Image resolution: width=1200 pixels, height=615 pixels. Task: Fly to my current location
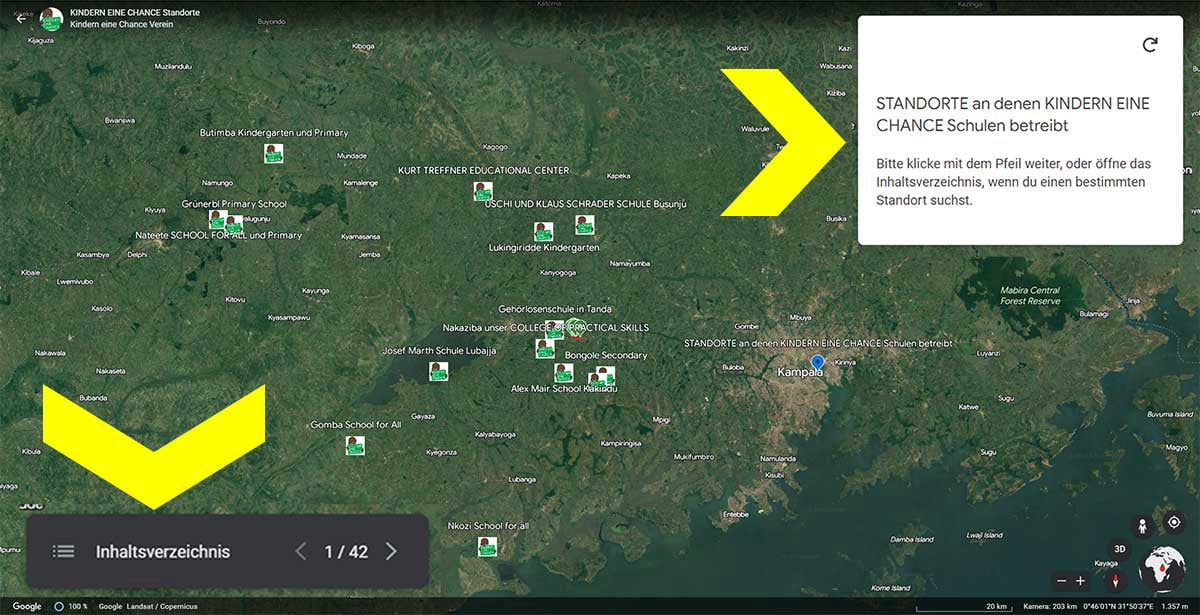(x=1173, y=524)
